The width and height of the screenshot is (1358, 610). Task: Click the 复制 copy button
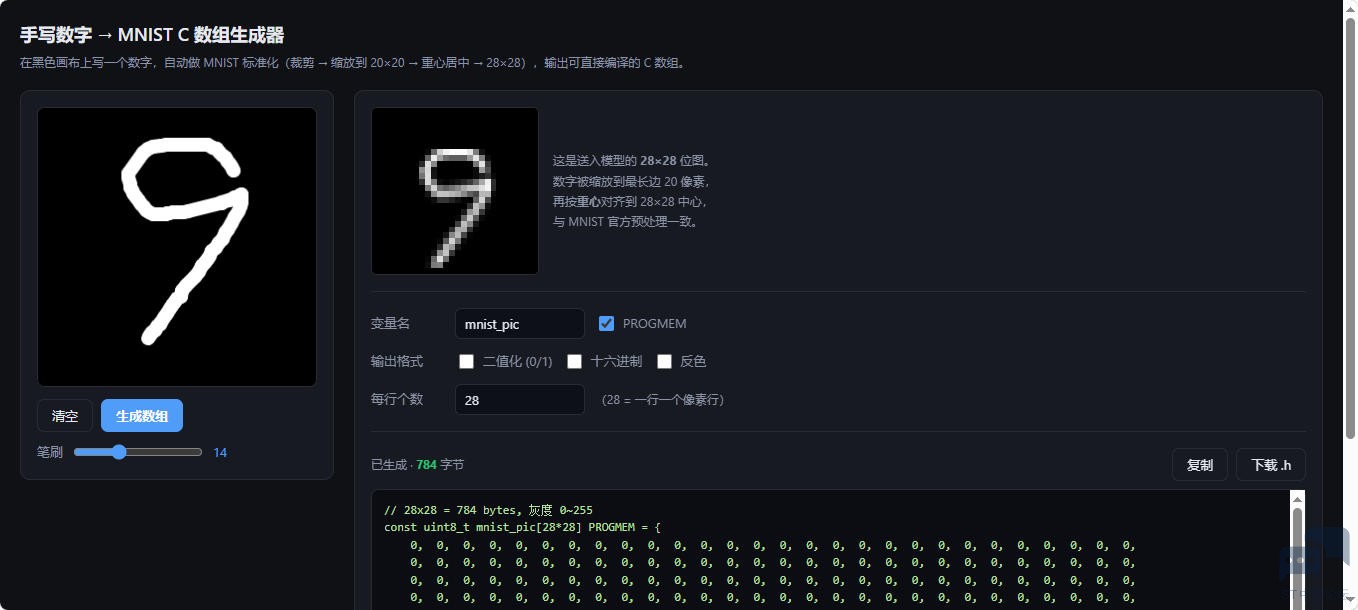[1200, 465]
